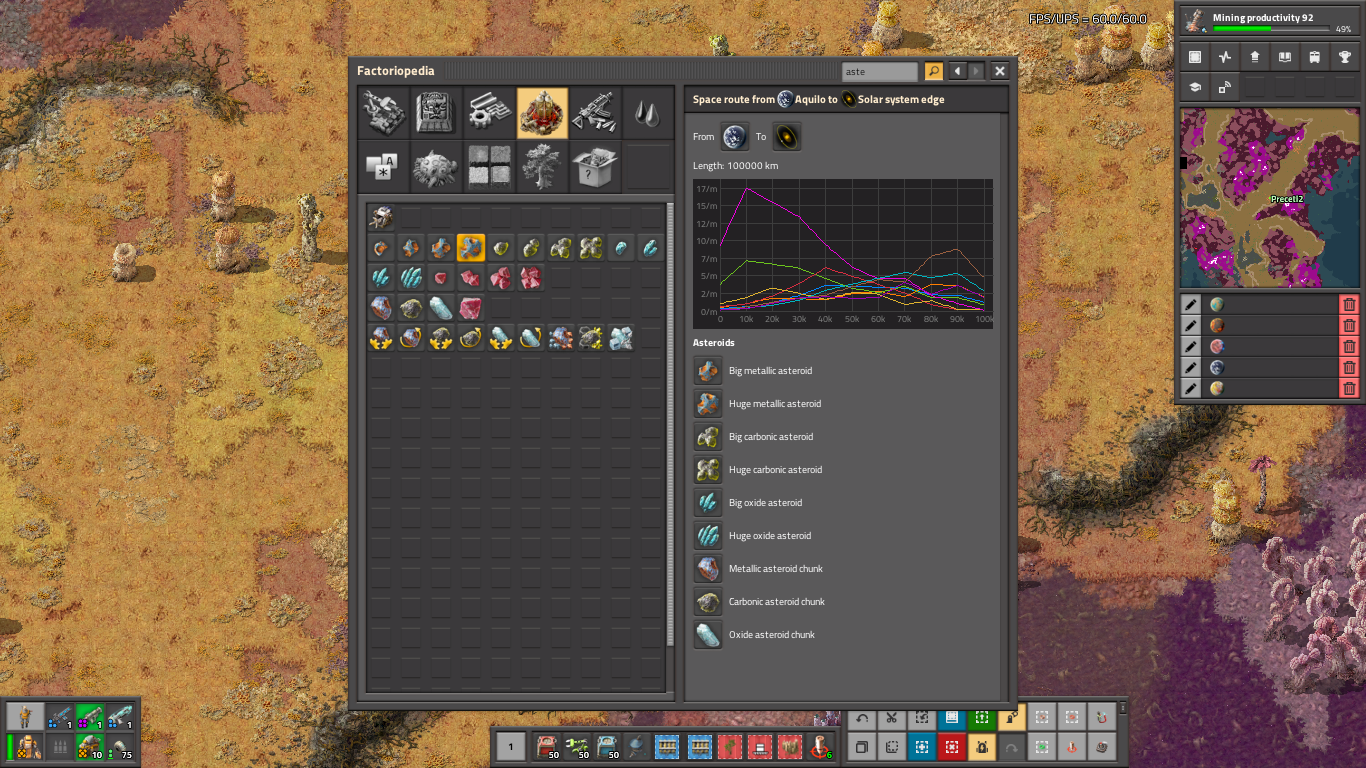This screenshot has width=1366, height=768.
Task: Open the achievements trophy button
Action: coord(1344,57)
